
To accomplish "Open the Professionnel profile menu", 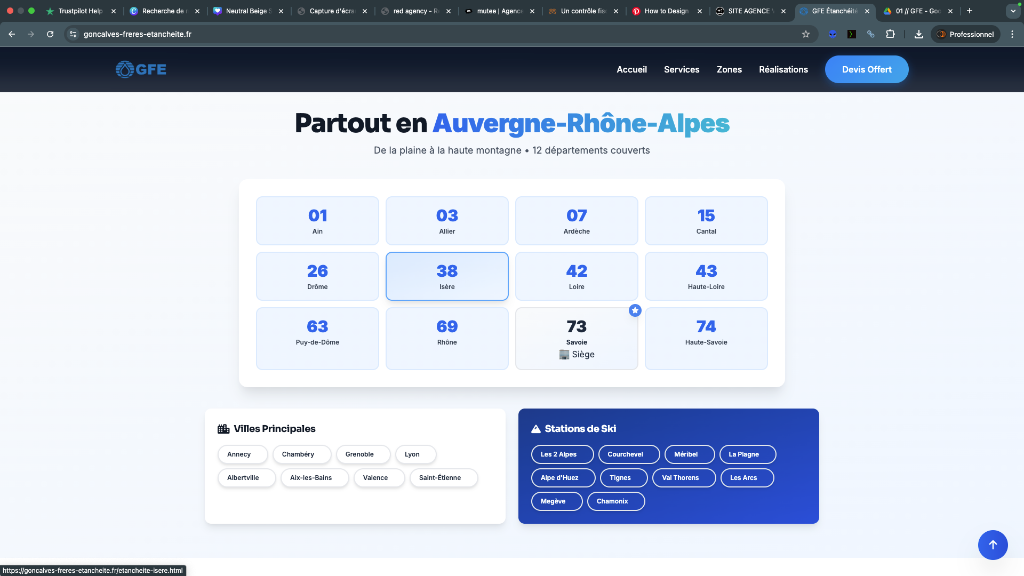I will [966, 34].
